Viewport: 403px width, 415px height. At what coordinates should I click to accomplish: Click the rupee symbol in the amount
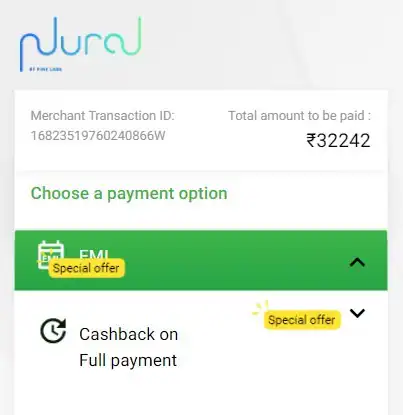click(x=310, y=140)
